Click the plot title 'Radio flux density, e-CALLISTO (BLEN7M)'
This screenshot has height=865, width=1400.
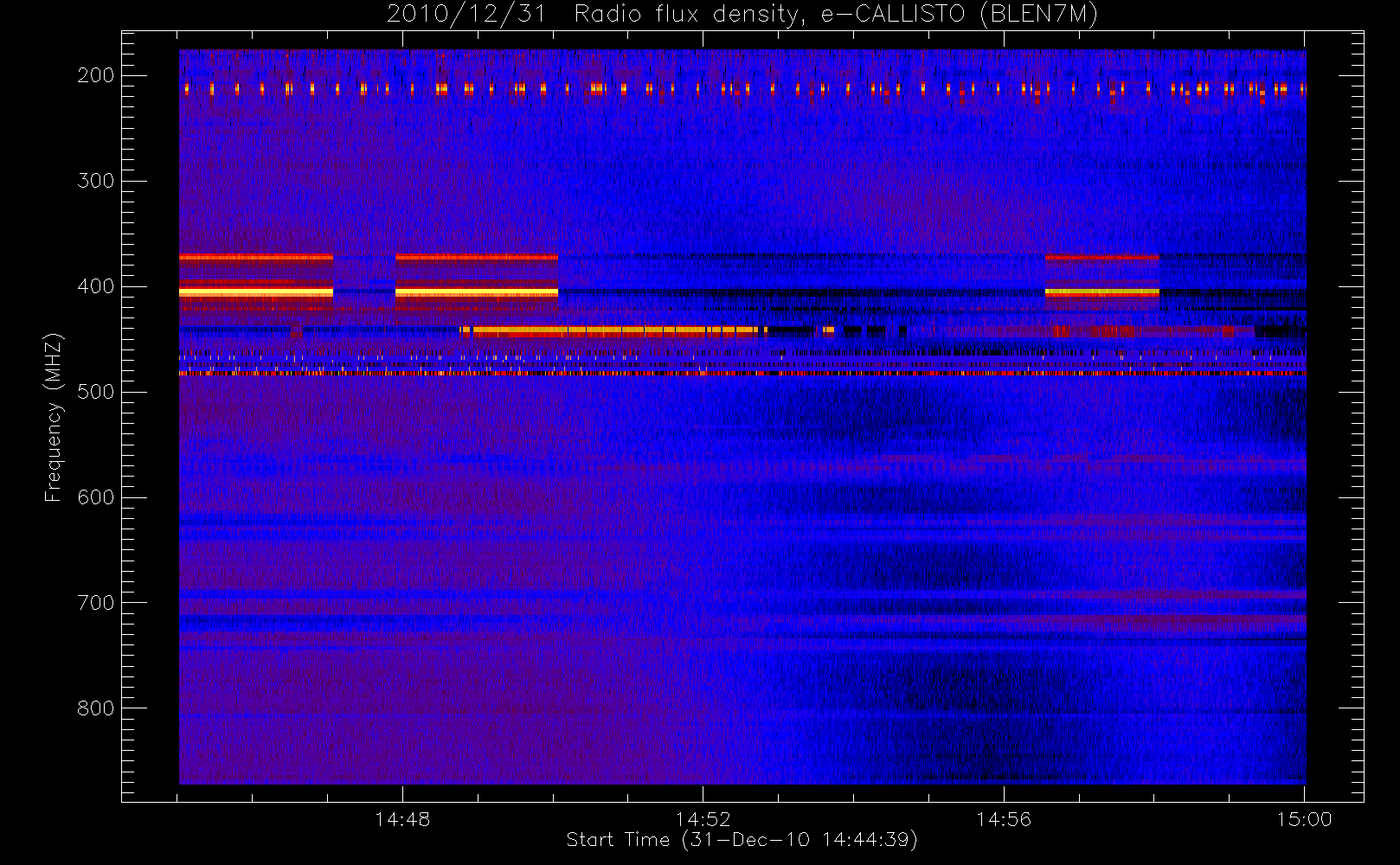click(836, 15)
